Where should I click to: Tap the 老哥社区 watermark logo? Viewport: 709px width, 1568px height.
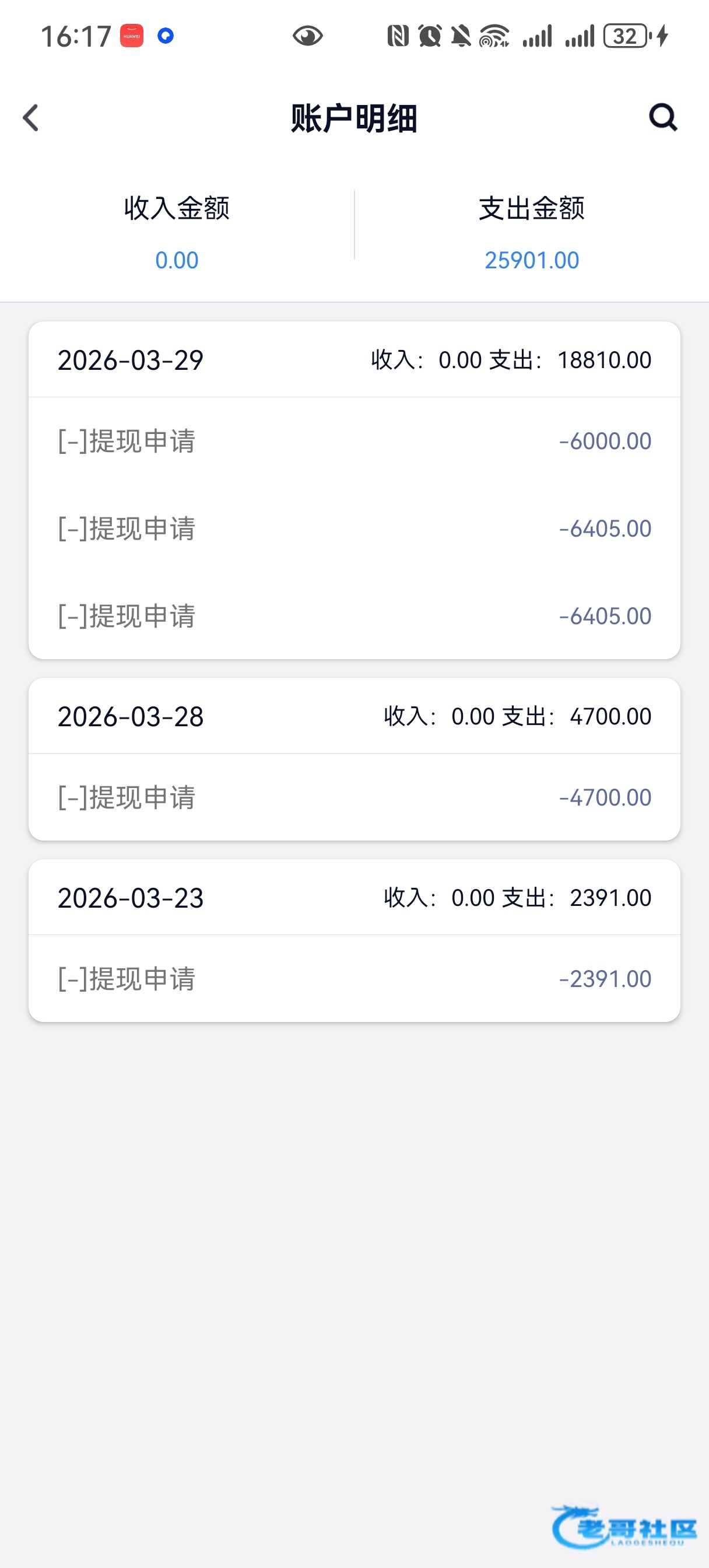[624, 1527]
